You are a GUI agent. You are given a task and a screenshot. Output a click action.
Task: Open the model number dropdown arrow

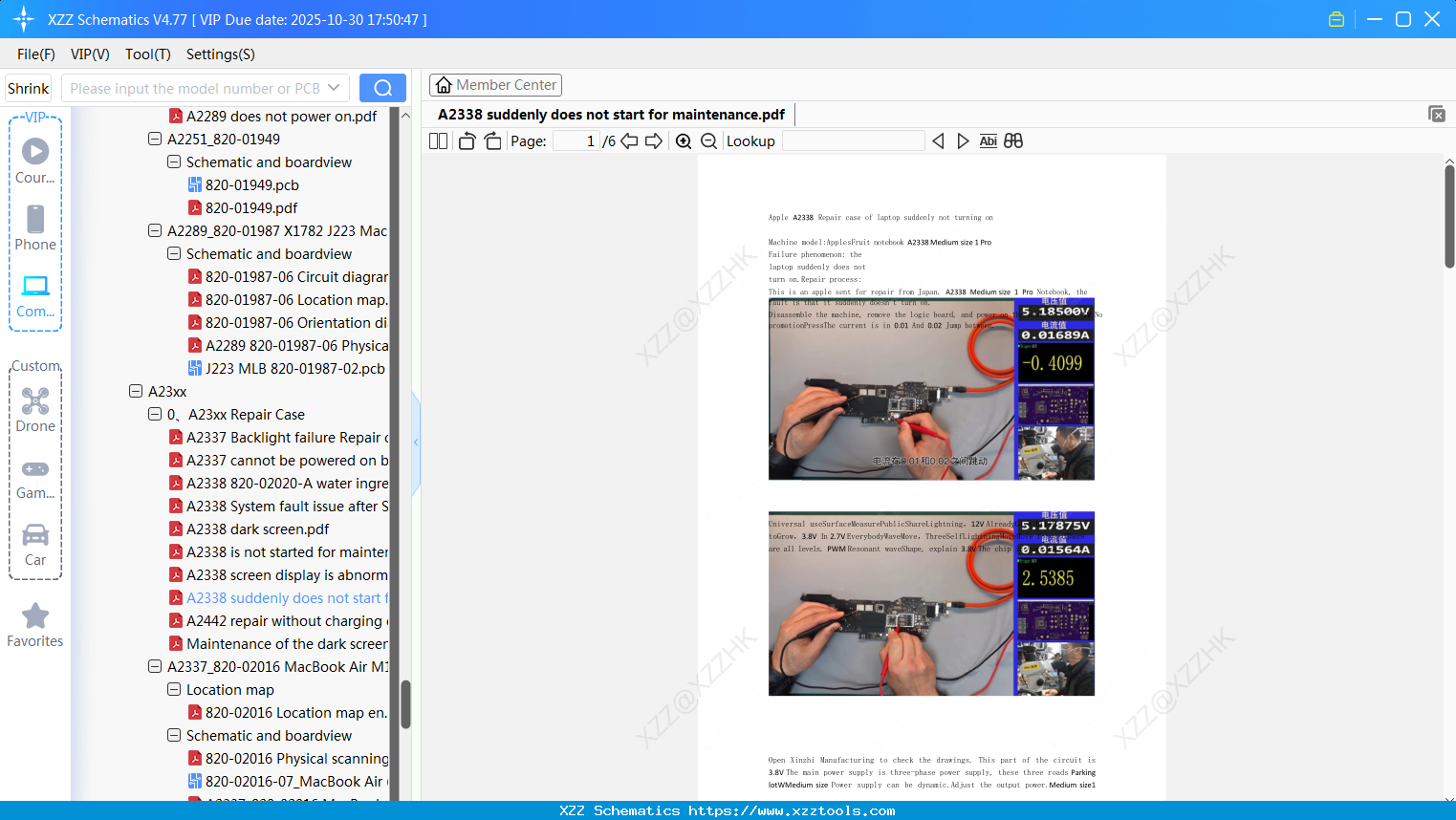coord(334,88)
